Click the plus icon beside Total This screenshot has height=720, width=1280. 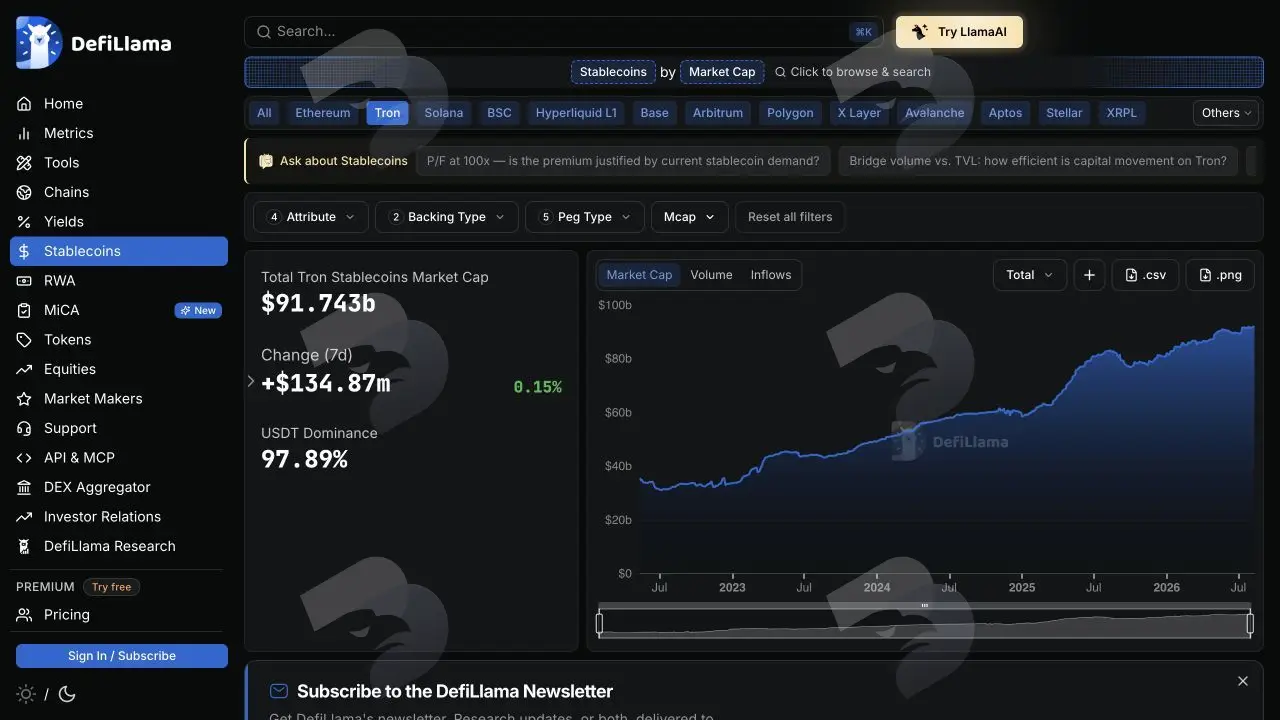tap(1089, 275)
